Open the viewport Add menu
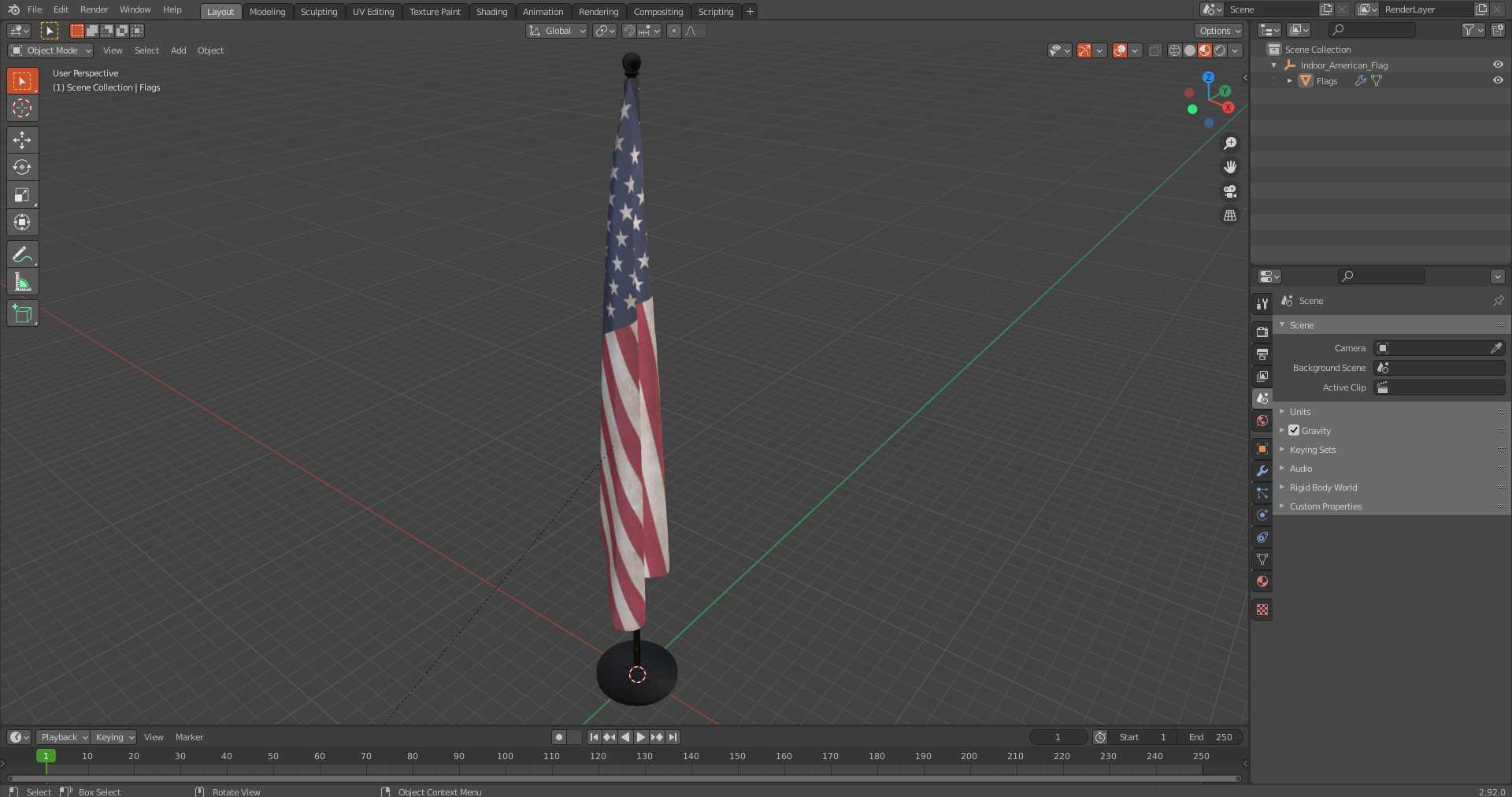This screenshot has width=1512, height=797. 179,50
